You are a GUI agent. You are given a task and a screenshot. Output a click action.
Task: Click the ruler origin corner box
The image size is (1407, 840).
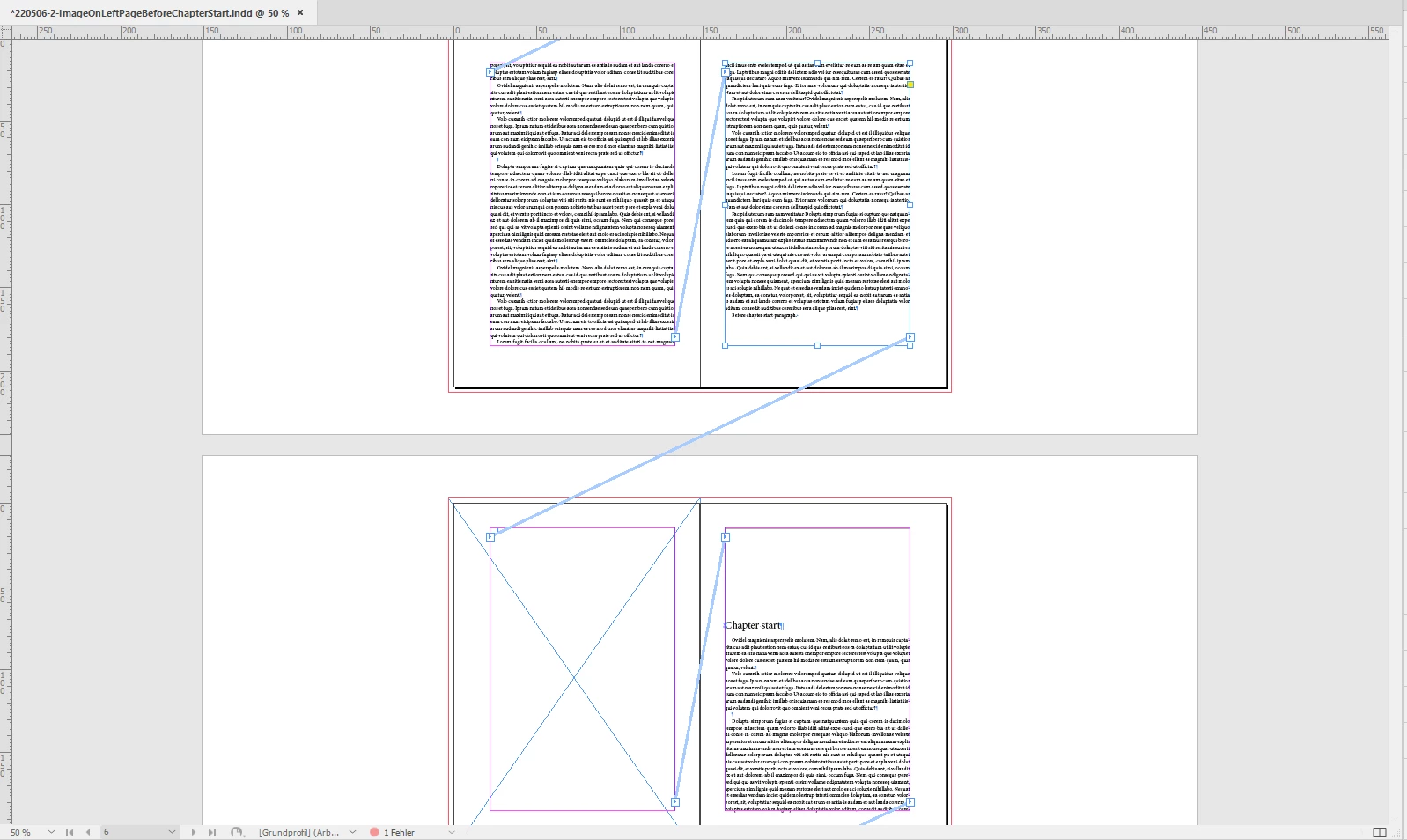tap(5, 32)
